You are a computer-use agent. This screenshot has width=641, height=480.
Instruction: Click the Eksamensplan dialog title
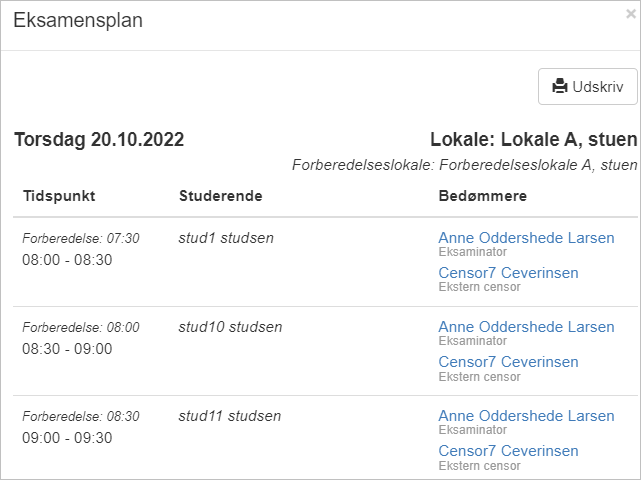78,20
